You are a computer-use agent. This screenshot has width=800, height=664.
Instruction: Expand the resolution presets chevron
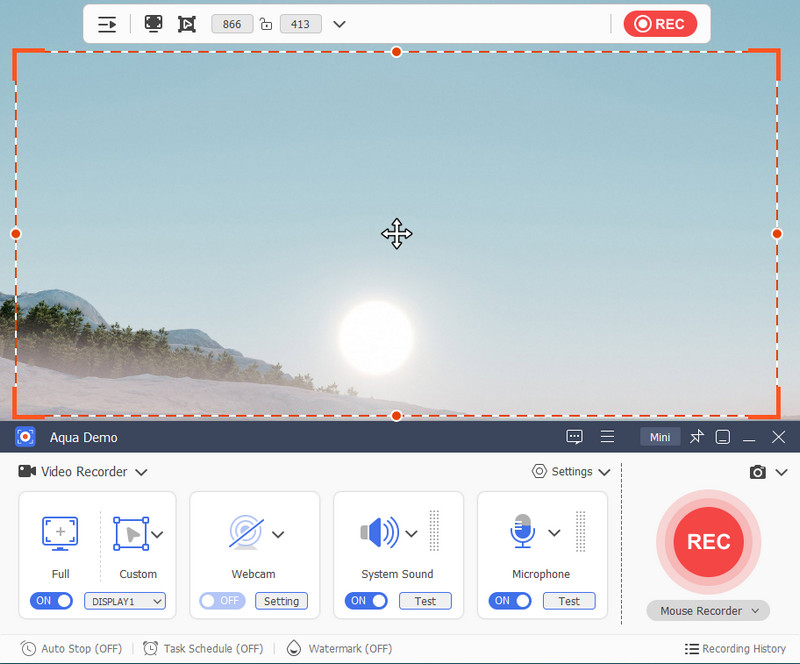(x=340, y=24)
